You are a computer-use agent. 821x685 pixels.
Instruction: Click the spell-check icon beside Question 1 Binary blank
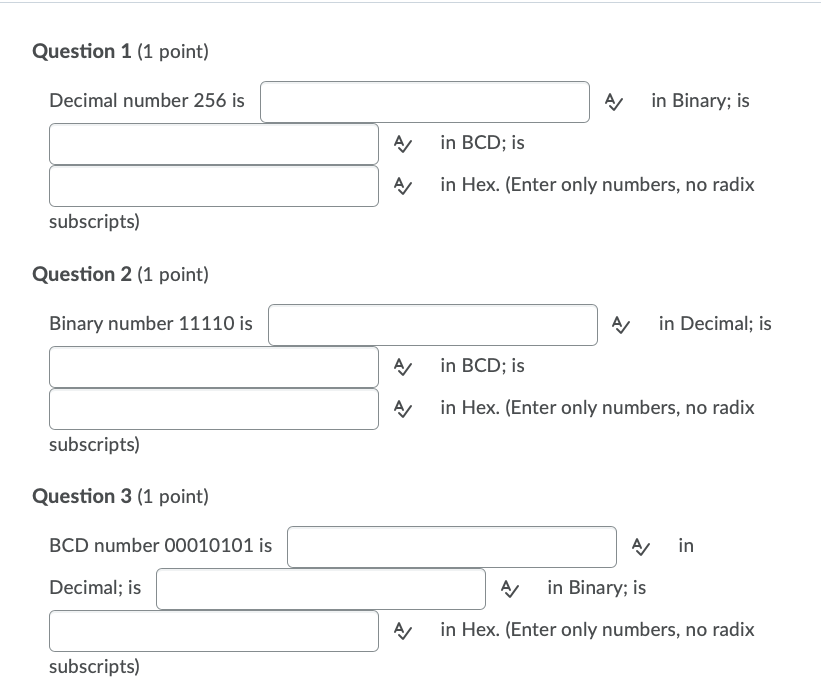[x=614, y=101]
